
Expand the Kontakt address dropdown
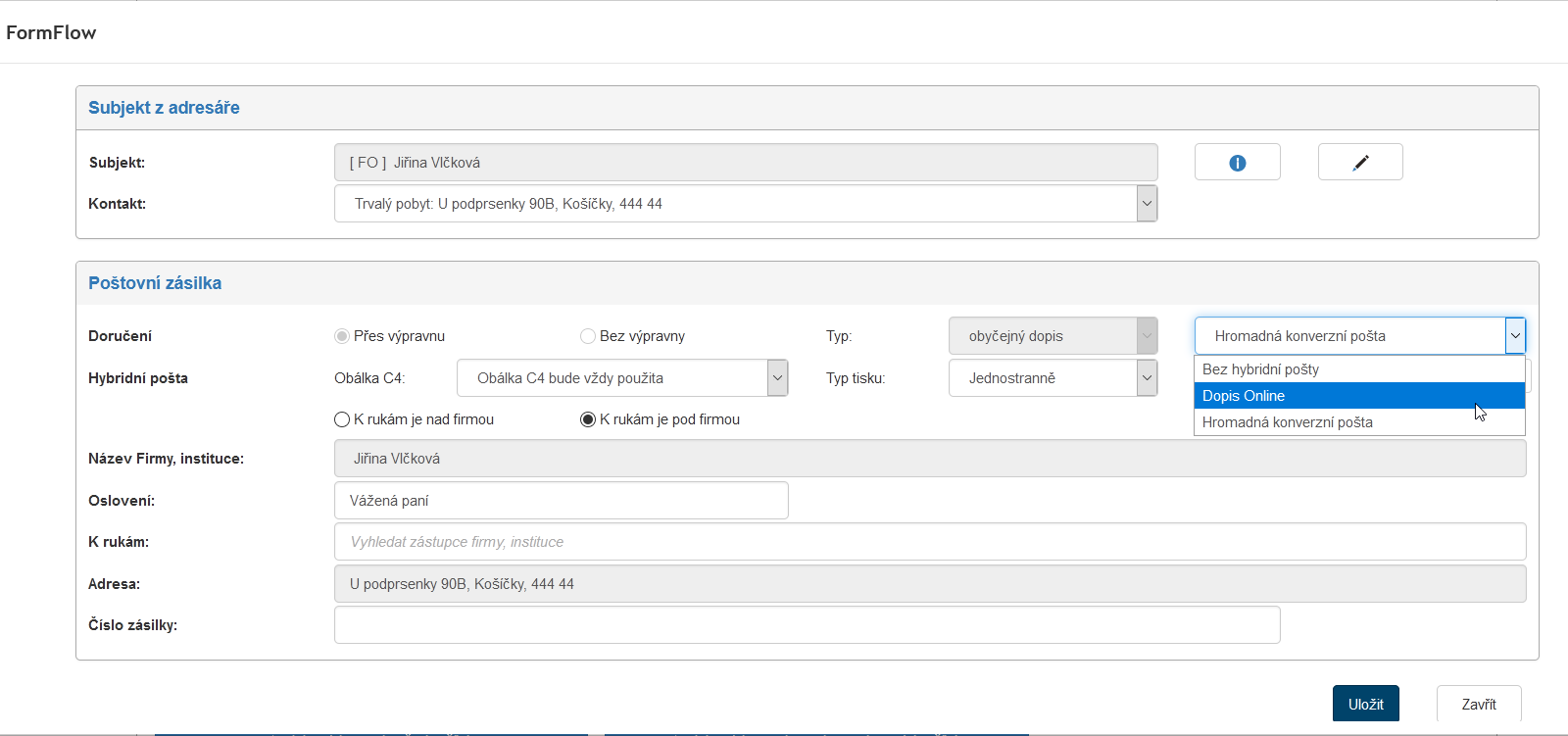(x=1147, y=204)
